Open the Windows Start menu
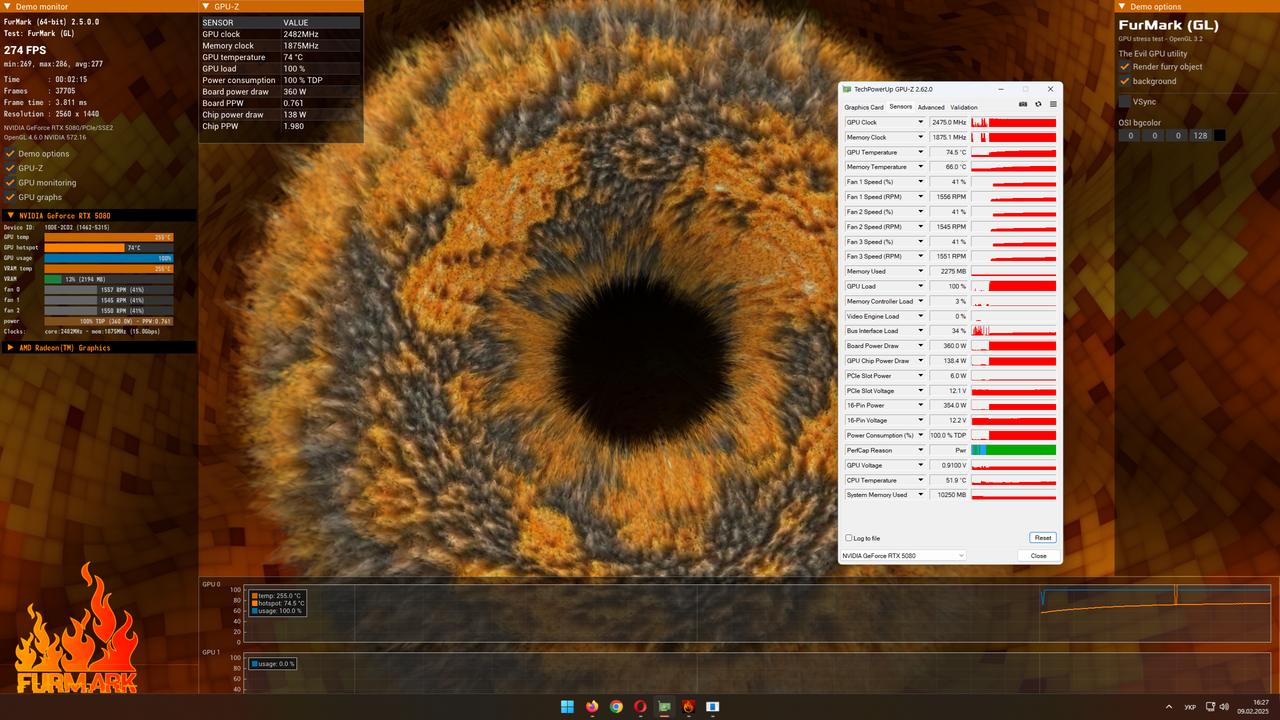 (x=567, y=707)
